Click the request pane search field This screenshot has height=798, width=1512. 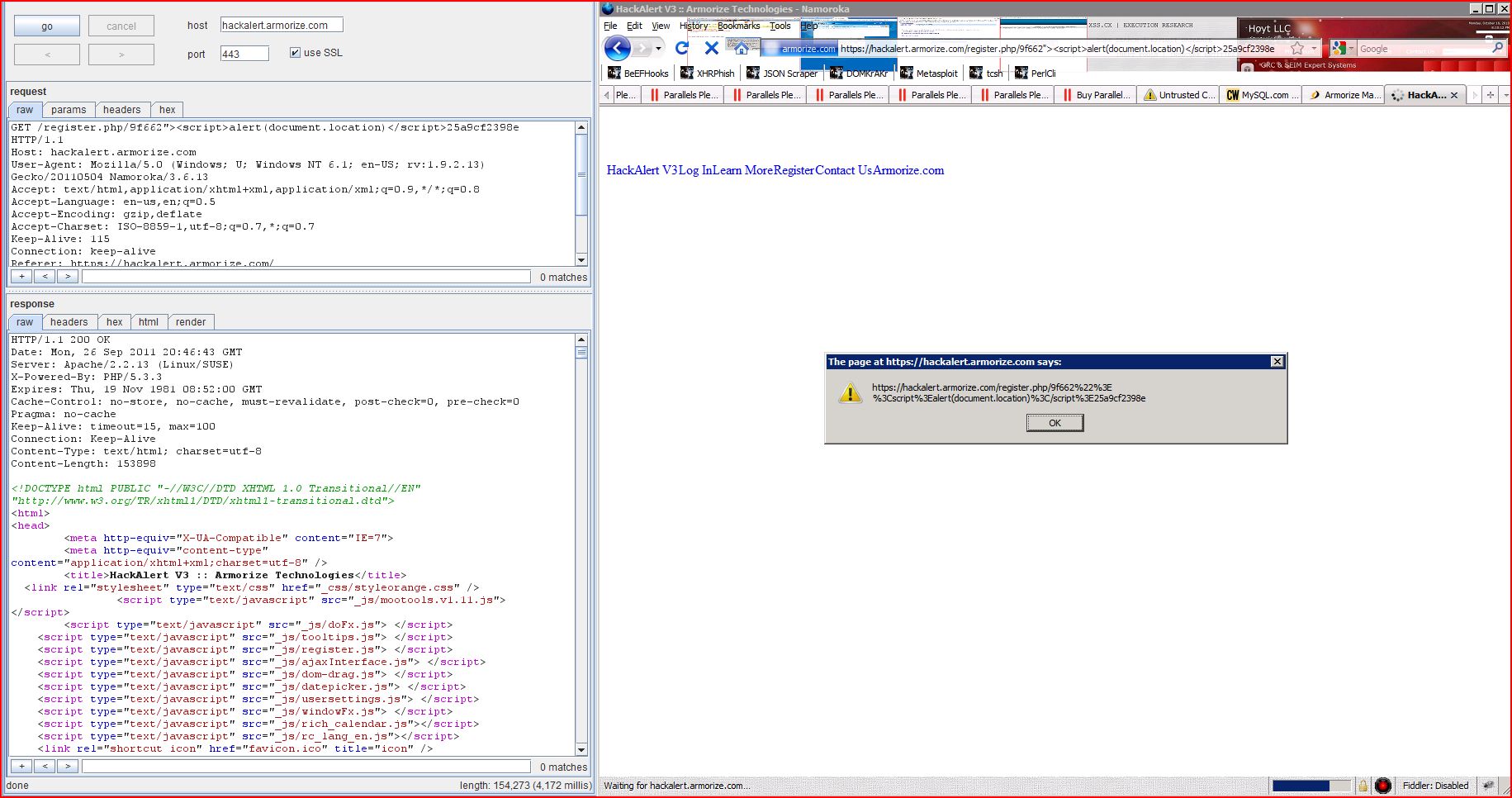click(306, 277)
